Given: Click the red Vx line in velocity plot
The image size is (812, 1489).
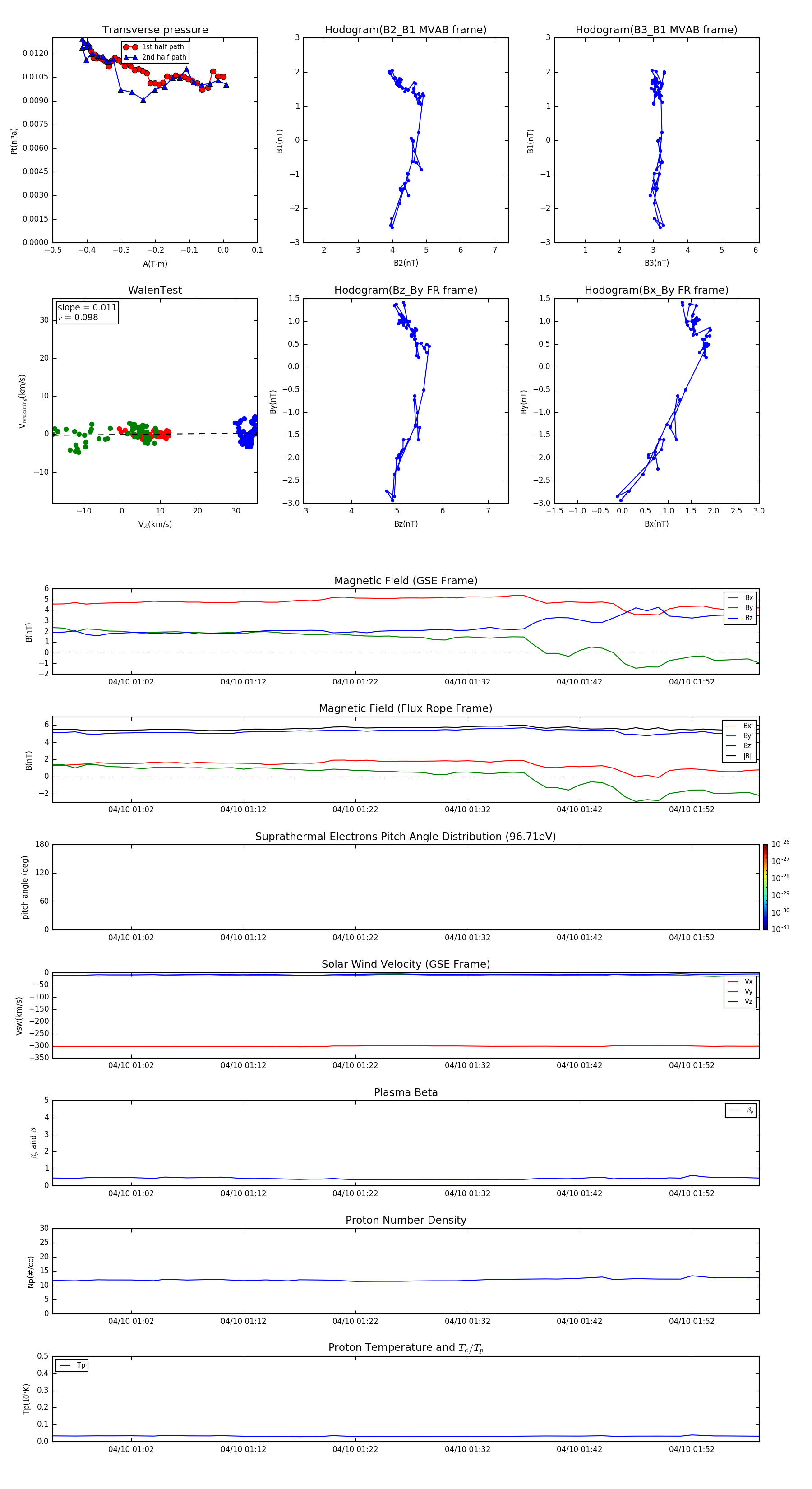Looking at the screenshot, I should pyautogui.click(x=406, y=1045).
